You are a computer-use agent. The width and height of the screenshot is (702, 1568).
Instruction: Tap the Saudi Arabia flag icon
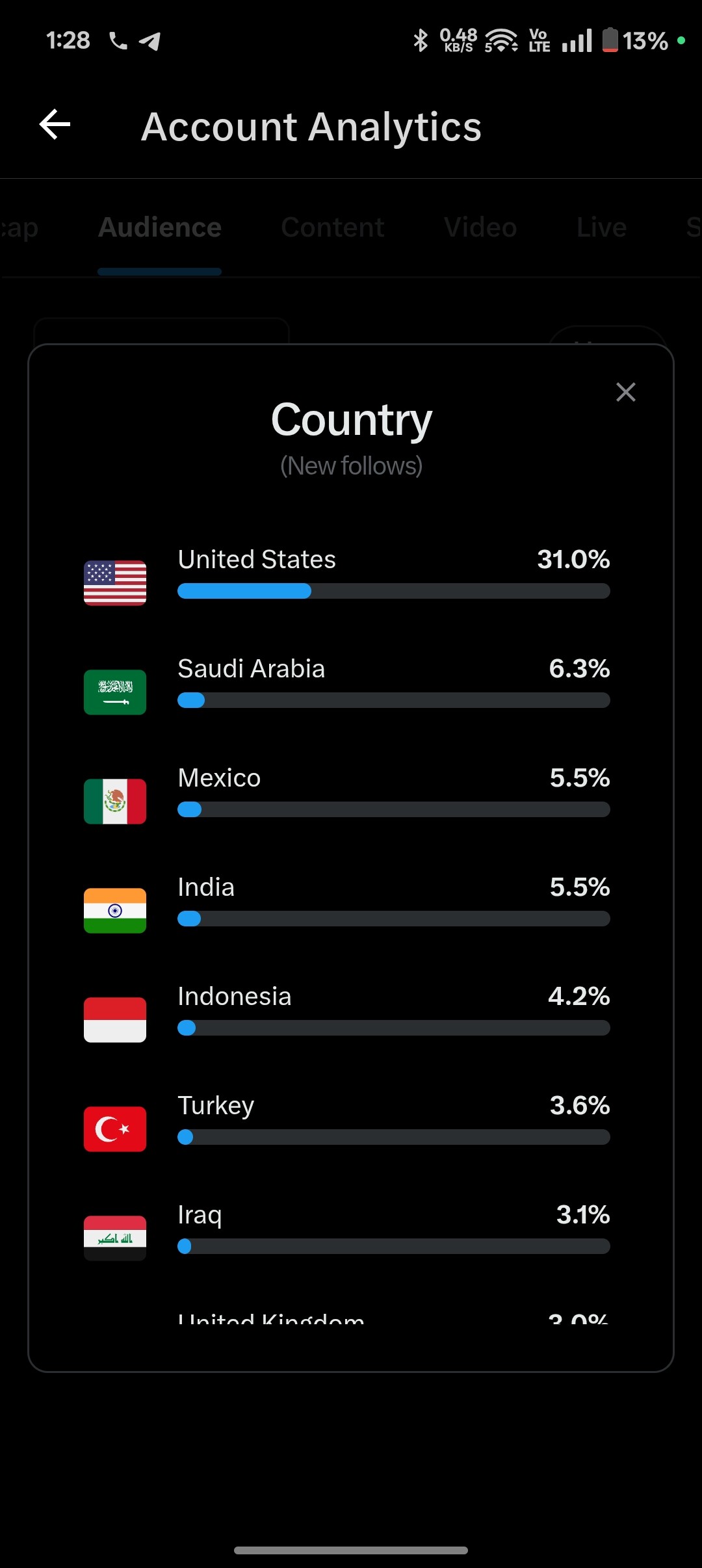pyautogui.click(x=115, y=692)
